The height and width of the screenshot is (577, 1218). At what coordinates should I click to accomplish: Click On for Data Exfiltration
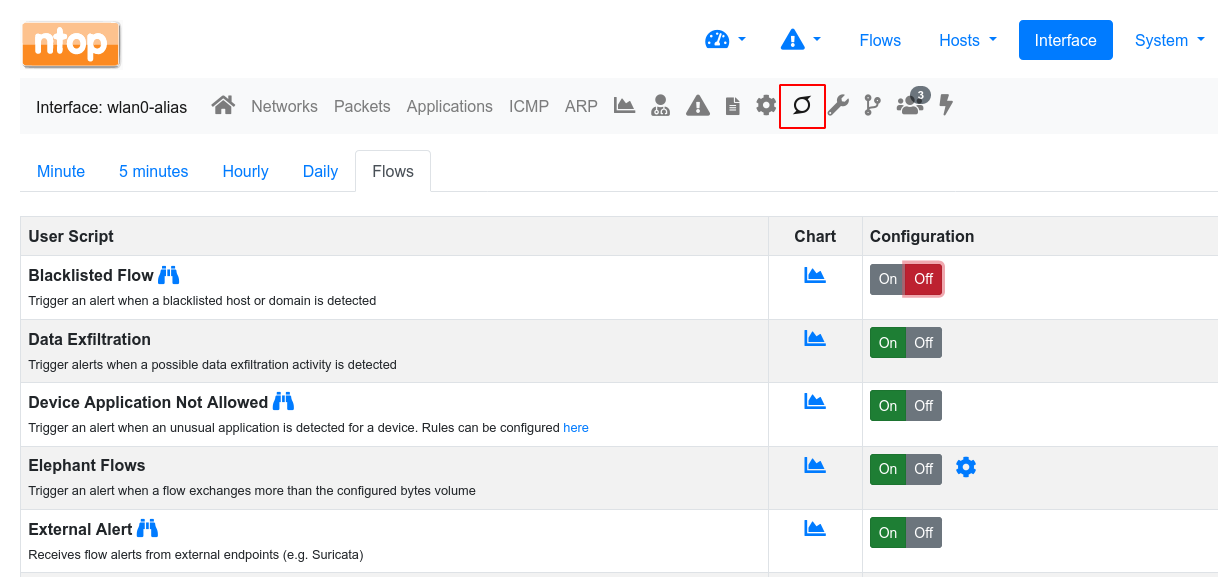click(888, 343)
